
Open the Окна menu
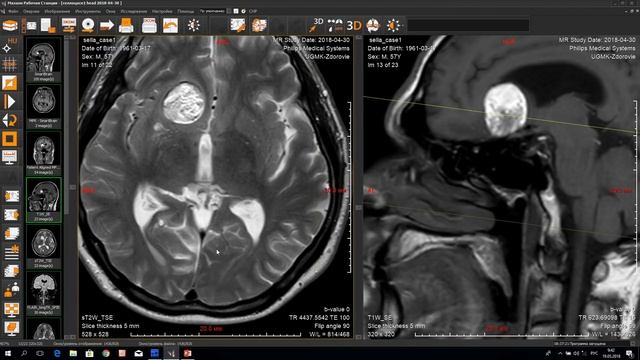coord(111,11)
